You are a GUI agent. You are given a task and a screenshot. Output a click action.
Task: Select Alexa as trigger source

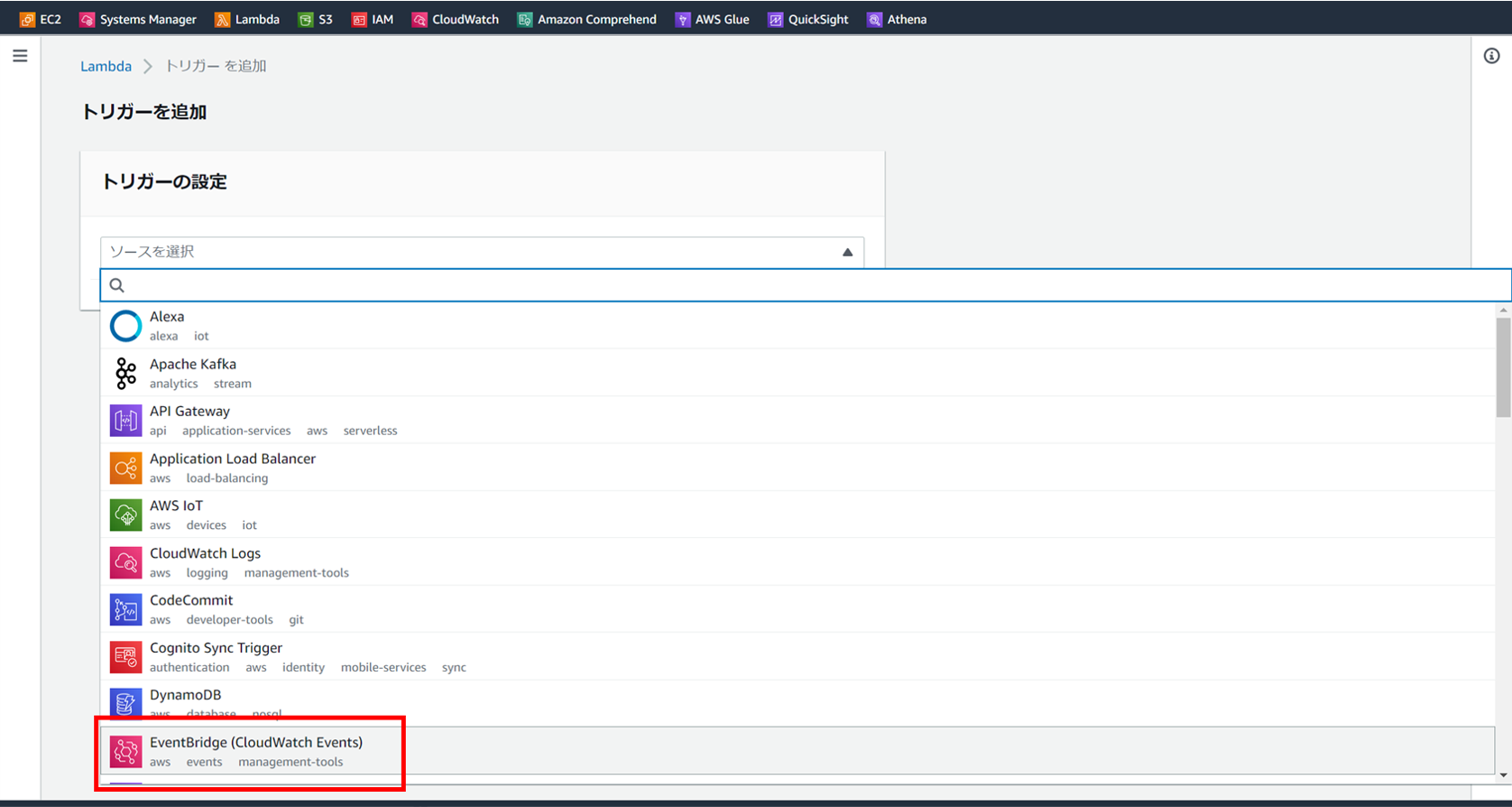797,326
